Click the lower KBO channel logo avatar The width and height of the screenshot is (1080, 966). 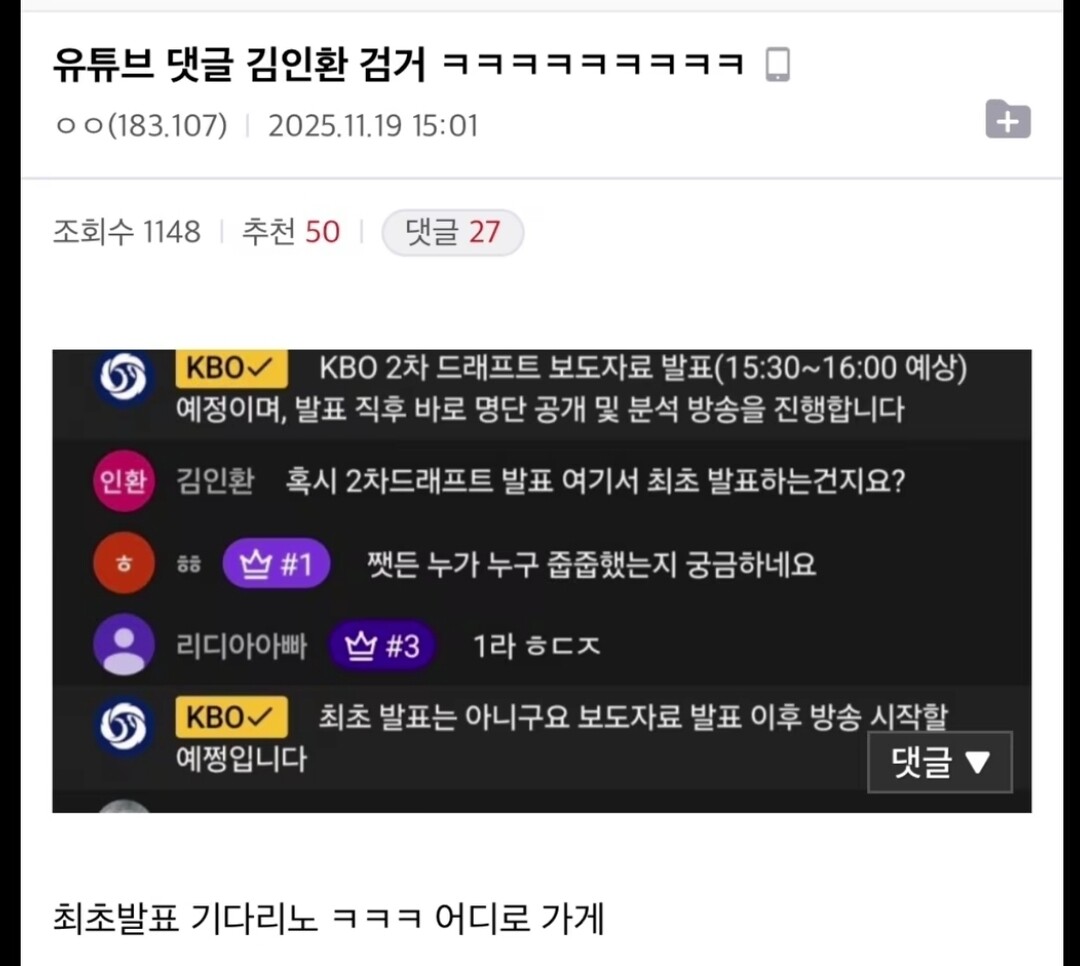(123, 726)
